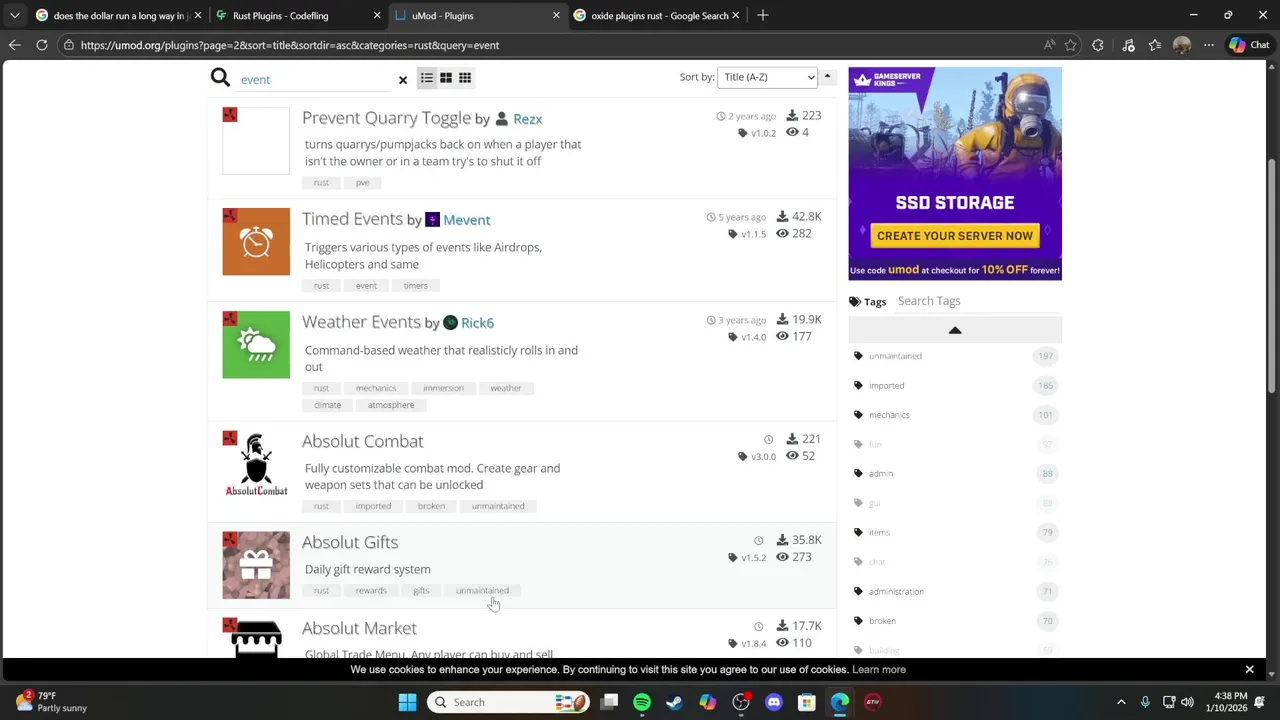Switch to small grid view layout
This screenshot has width=1280, height=720.
(465, 78)
